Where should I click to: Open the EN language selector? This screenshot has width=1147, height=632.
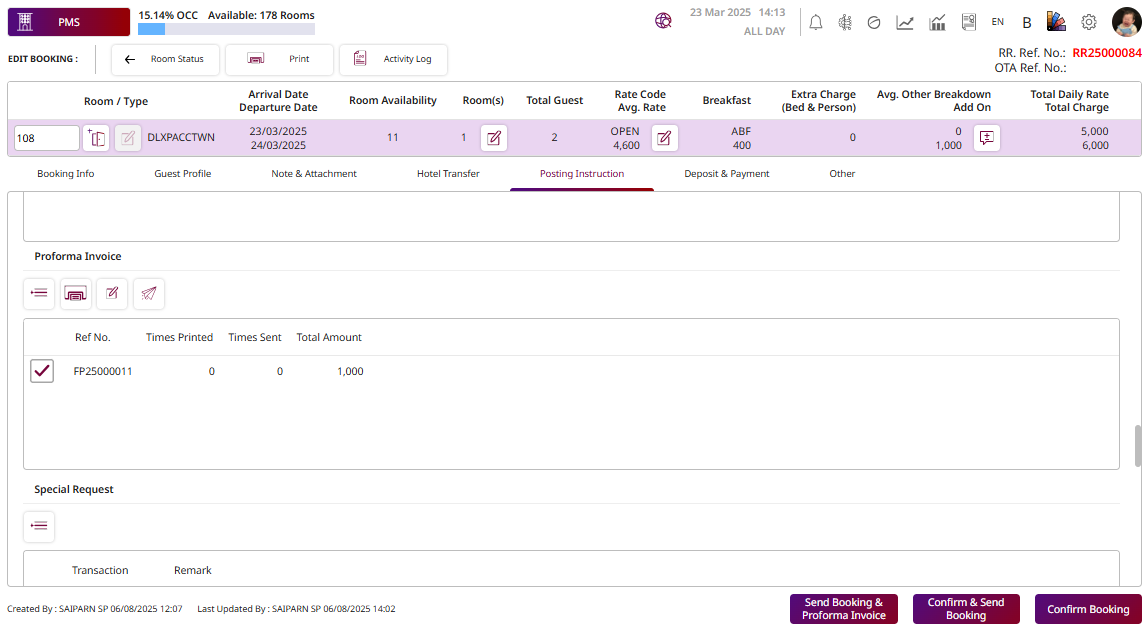pyautogui.click(x=997, y=22)
